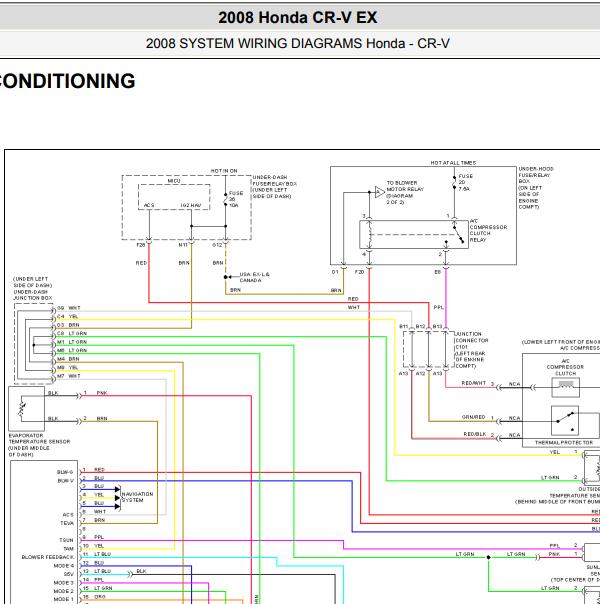Click the 'MODE 1' terminal label

pos(64,599)
